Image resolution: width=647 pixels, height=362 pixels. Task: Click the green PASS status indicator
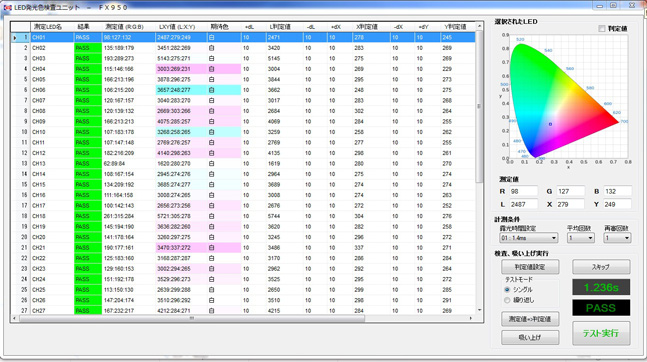pyautogui.click(x=601, y=308)
